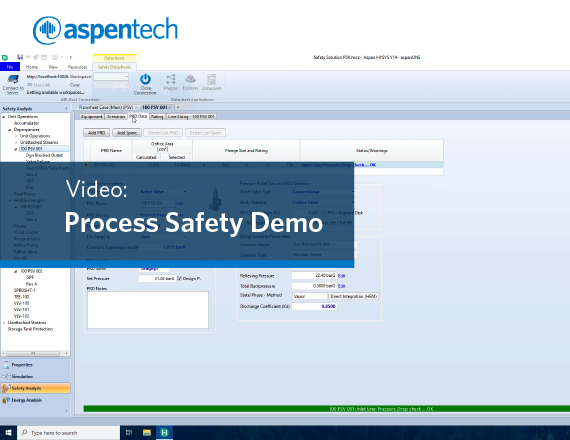Click the Discharge Coefficient (Kd) field
Viewport: 570px width, 440px height.
tap(314, 307)
